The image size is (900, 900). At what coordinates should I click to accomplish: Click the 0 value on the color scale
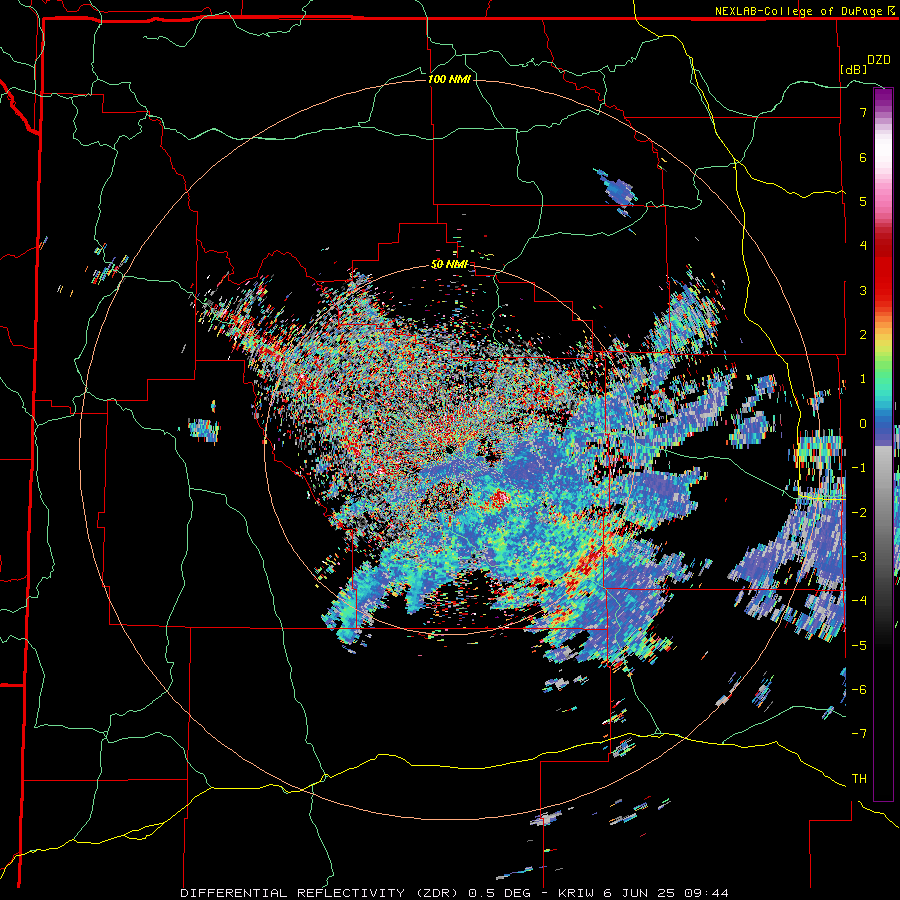click(x=863, y=424)
